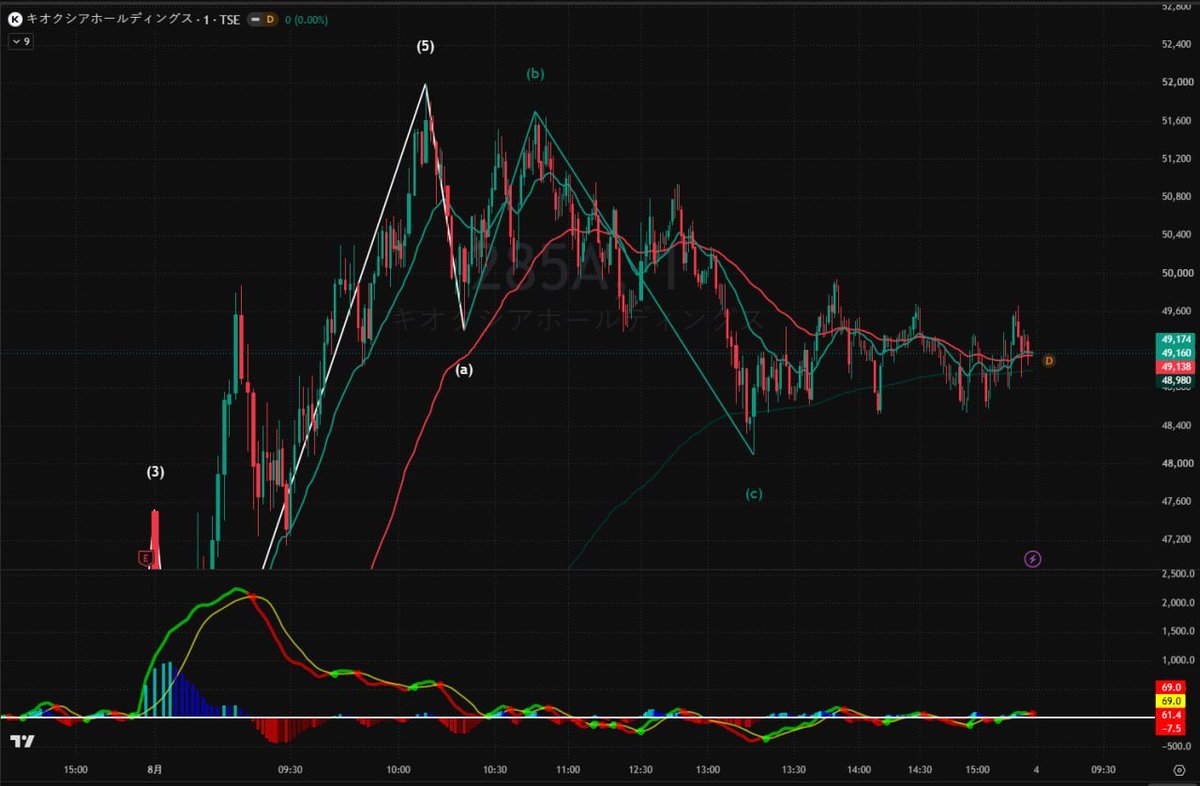The height and width of the screenshot is (786, 1200).
Task: Click the red 69.0 indicator value label
Action: [1173, 688]
